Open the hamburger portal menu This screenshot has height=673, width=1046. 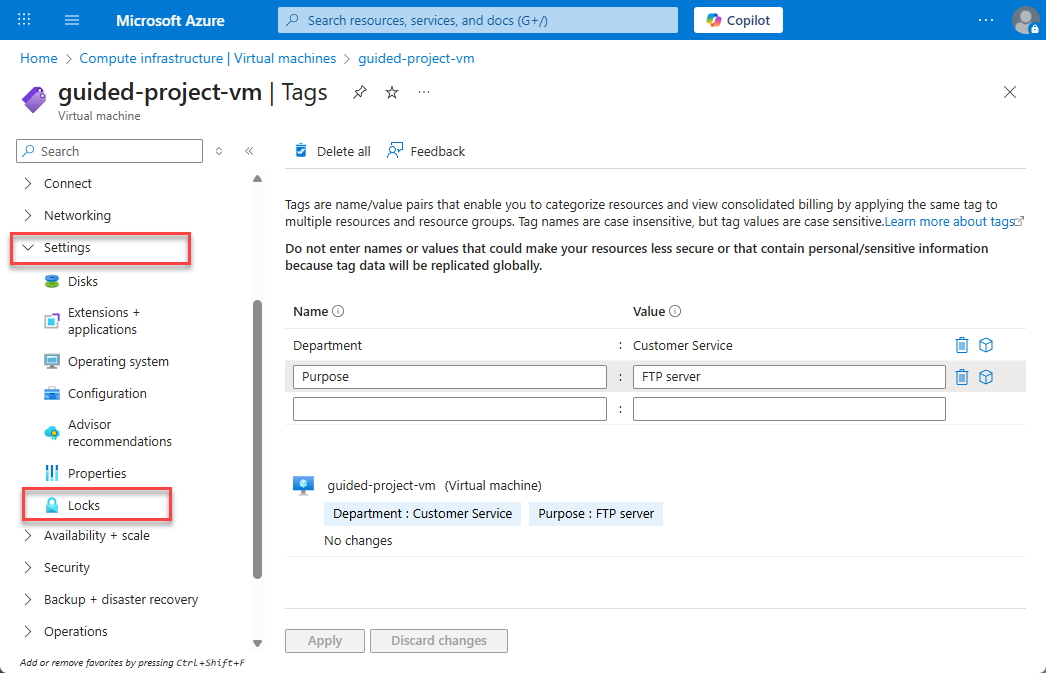[72, 20]
